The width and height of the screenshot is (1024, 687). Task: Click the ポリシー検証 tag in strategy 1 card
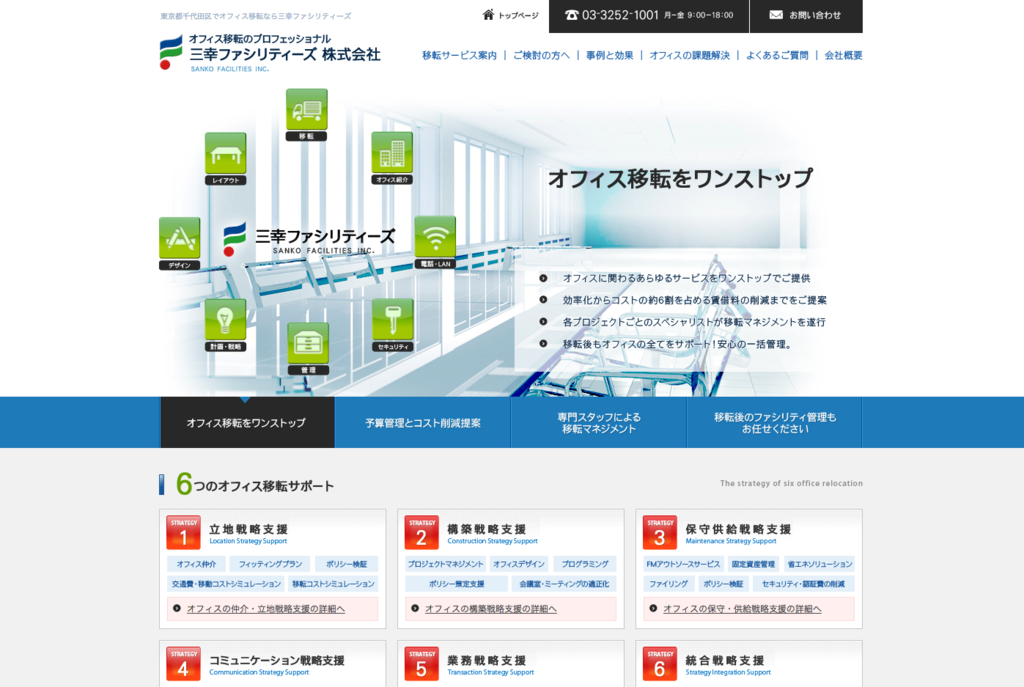point(347,564)
